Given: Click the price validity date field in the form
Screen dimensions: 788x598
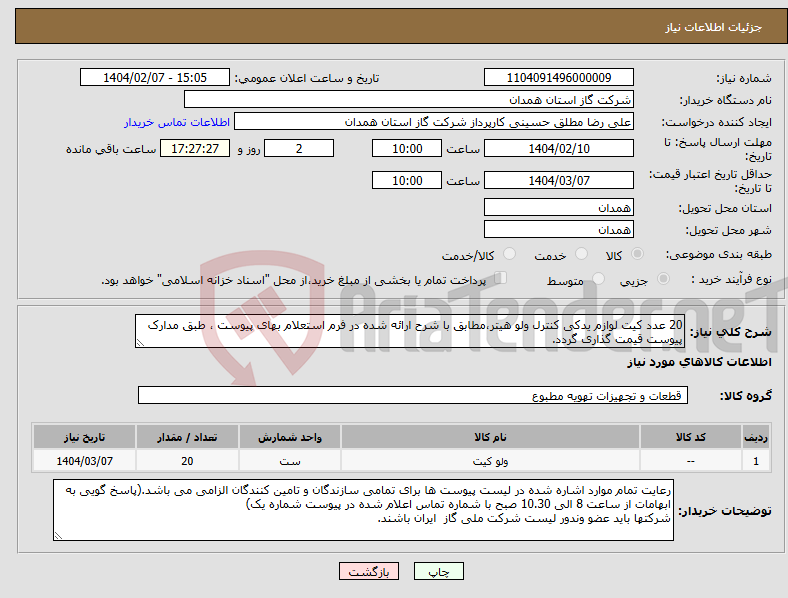Looking at the screenshot, I should coord(558,180).
